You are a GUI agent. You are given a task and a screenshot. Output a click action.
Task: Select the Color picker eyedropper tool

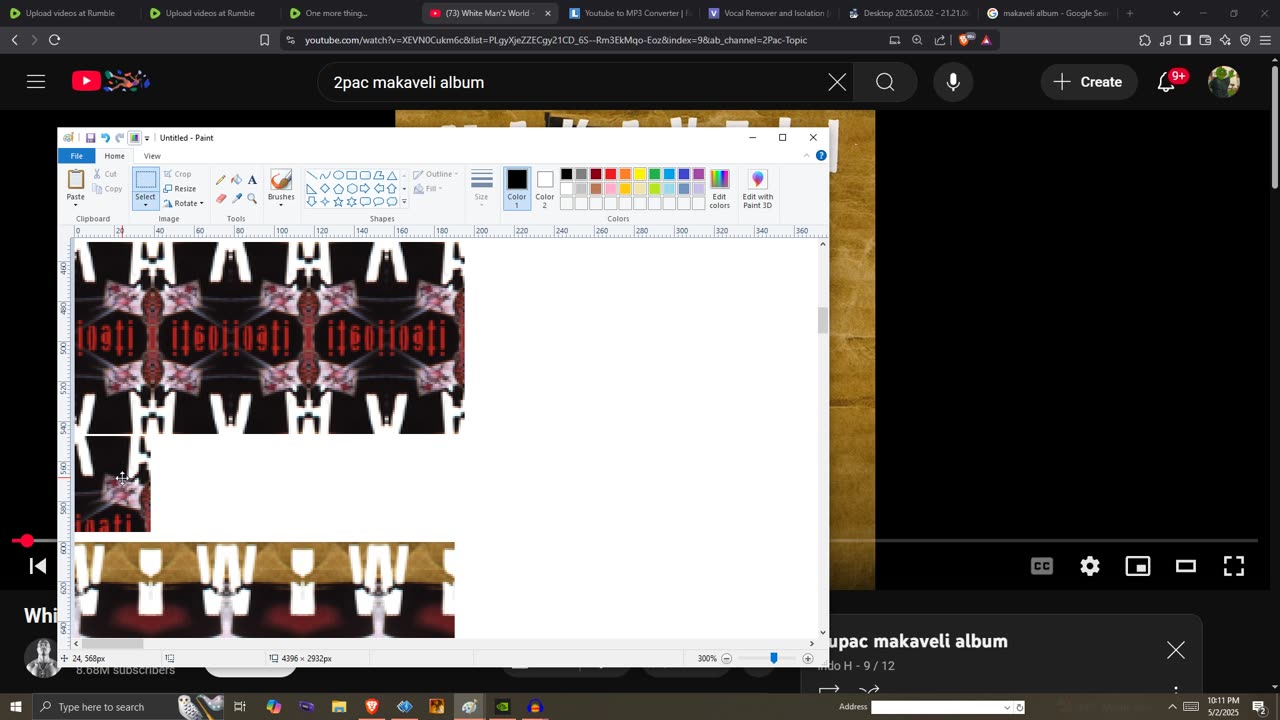(236, 198)
